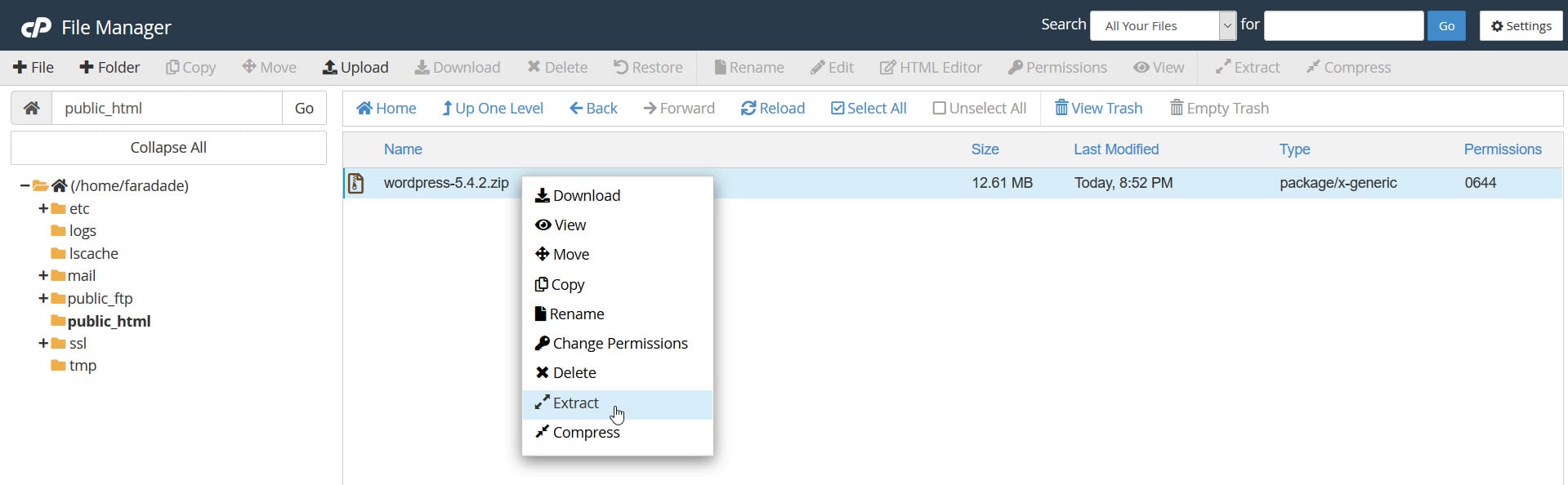
Task: Click Empty Trash
Action: tap(1219, 108)
